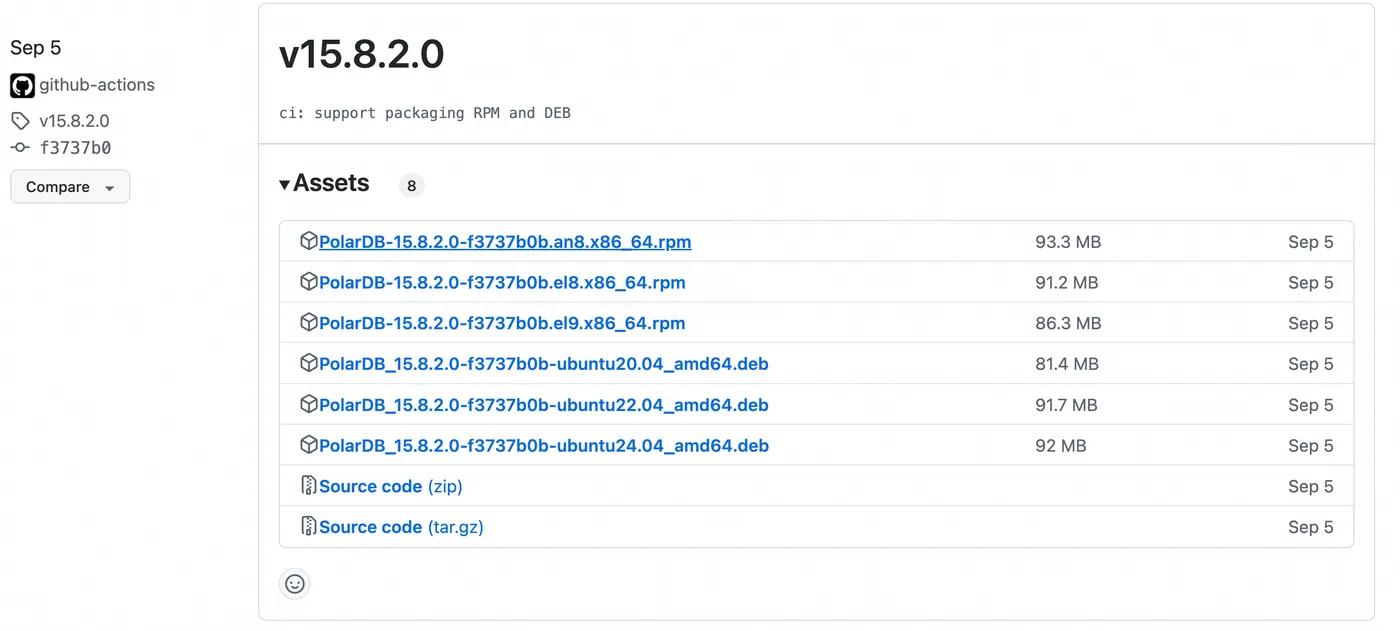Click the tag icon beside v15.8.2.0
This screenshot has width=1400, height=631.
pos(20,121)
